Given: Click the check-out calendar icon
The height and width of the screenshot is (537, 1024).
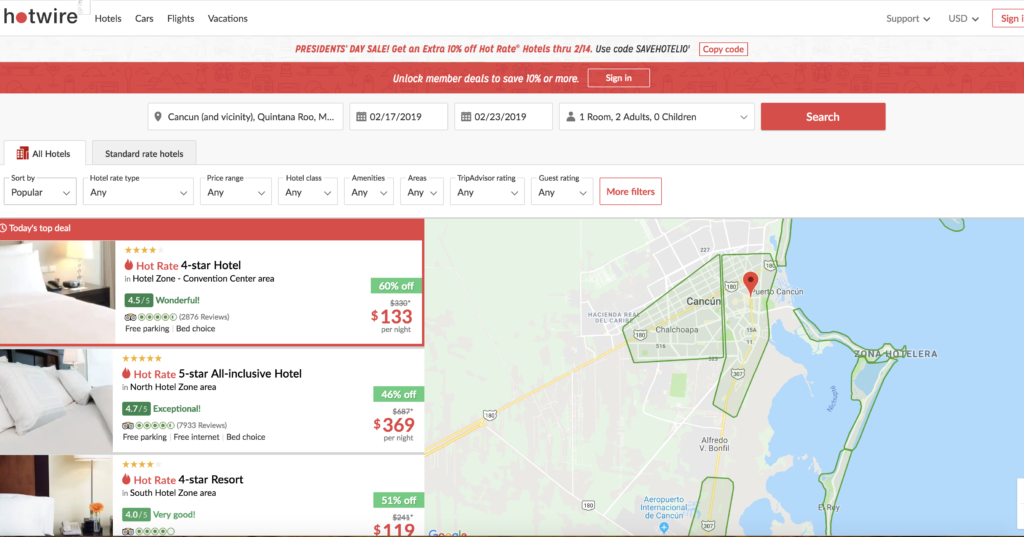Looking at the screenshot, I should coord(465,117).
